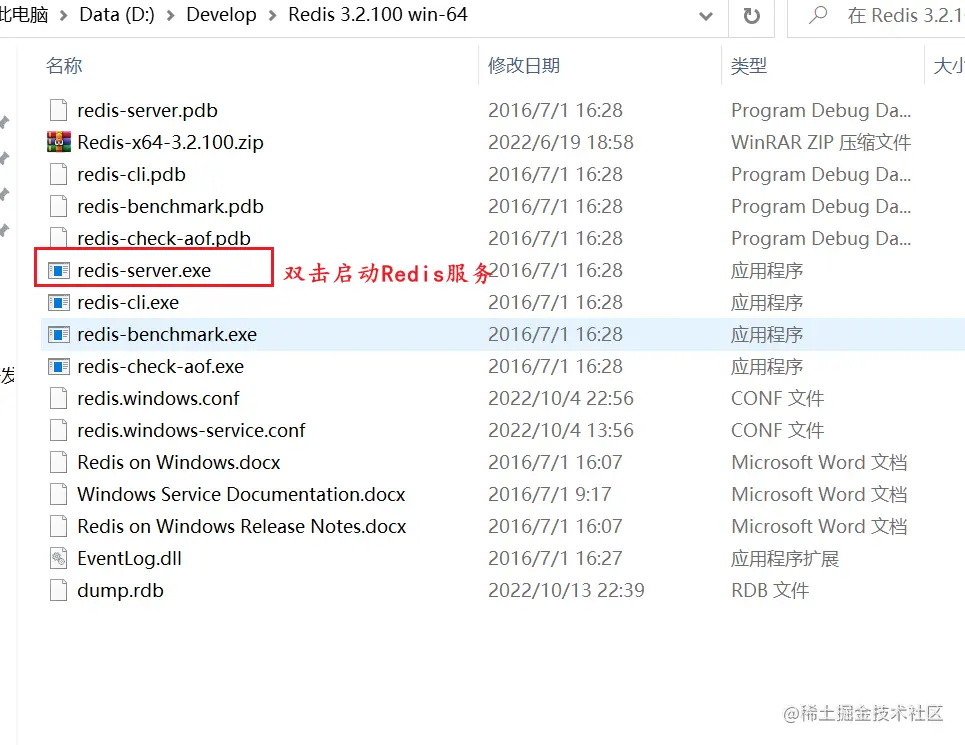Expand the chevron before Data (D:)
Viewport: 965px width, 745px height.
63,15
